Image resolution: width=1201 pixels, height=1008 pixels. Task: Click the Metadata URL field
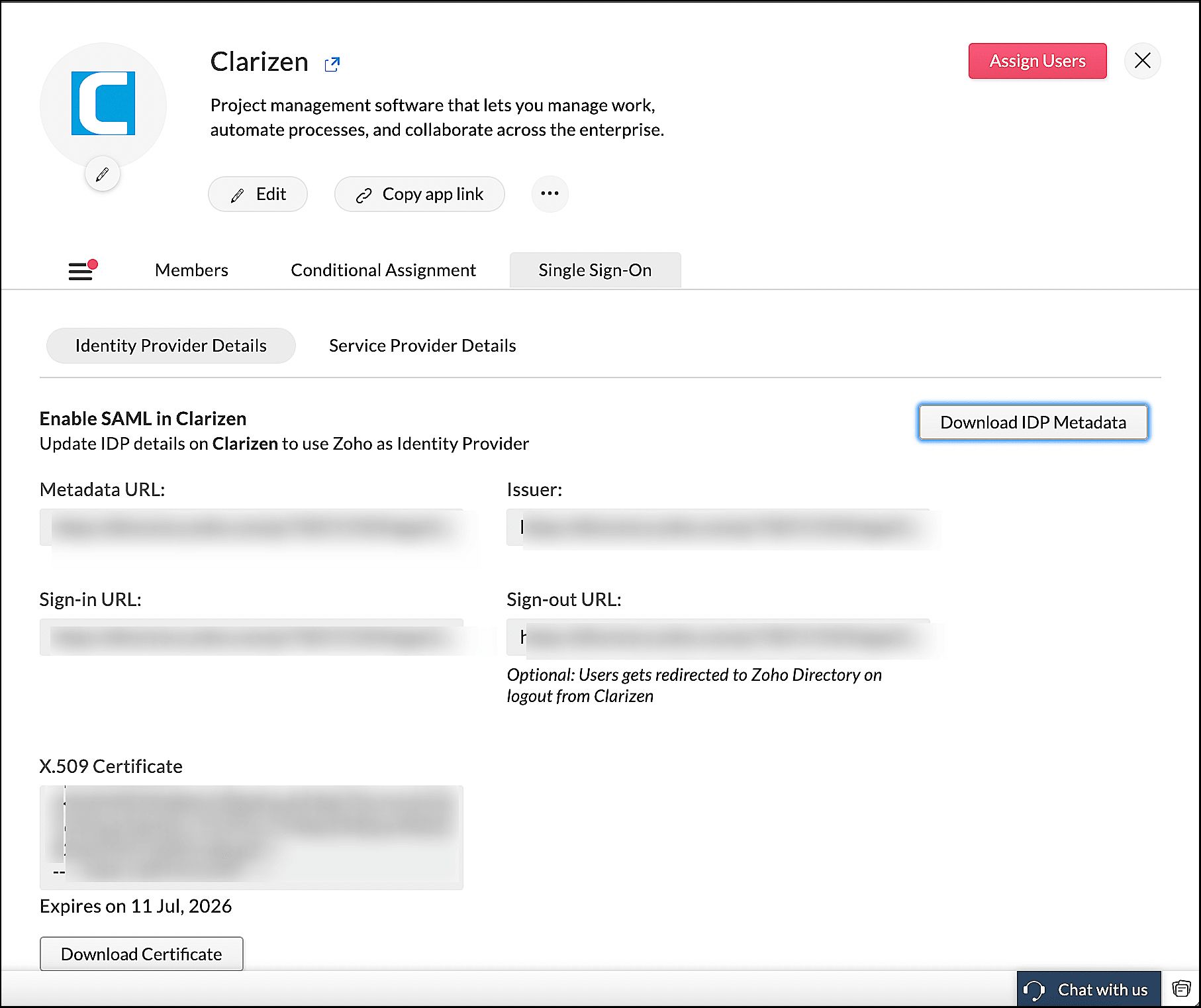pos(252,527)
